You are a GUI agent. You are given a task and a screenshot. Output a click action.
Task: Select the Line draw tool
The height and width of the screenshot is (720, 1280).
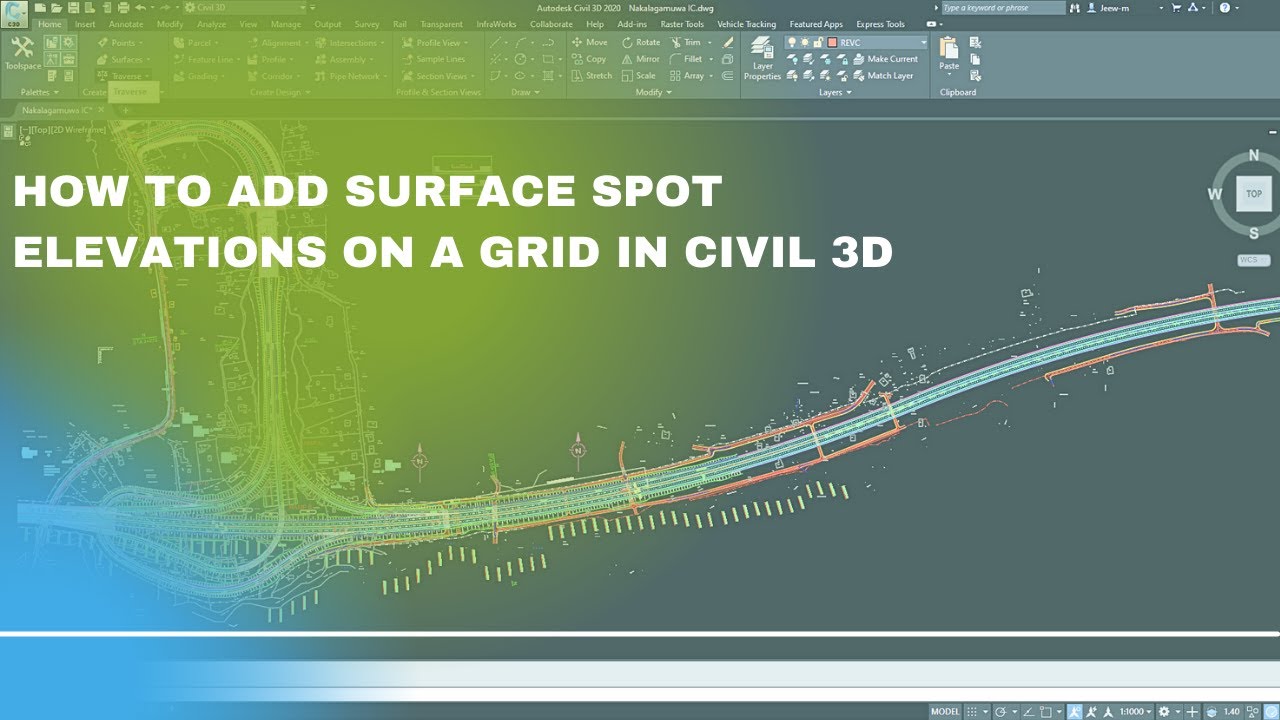point(497,43)
